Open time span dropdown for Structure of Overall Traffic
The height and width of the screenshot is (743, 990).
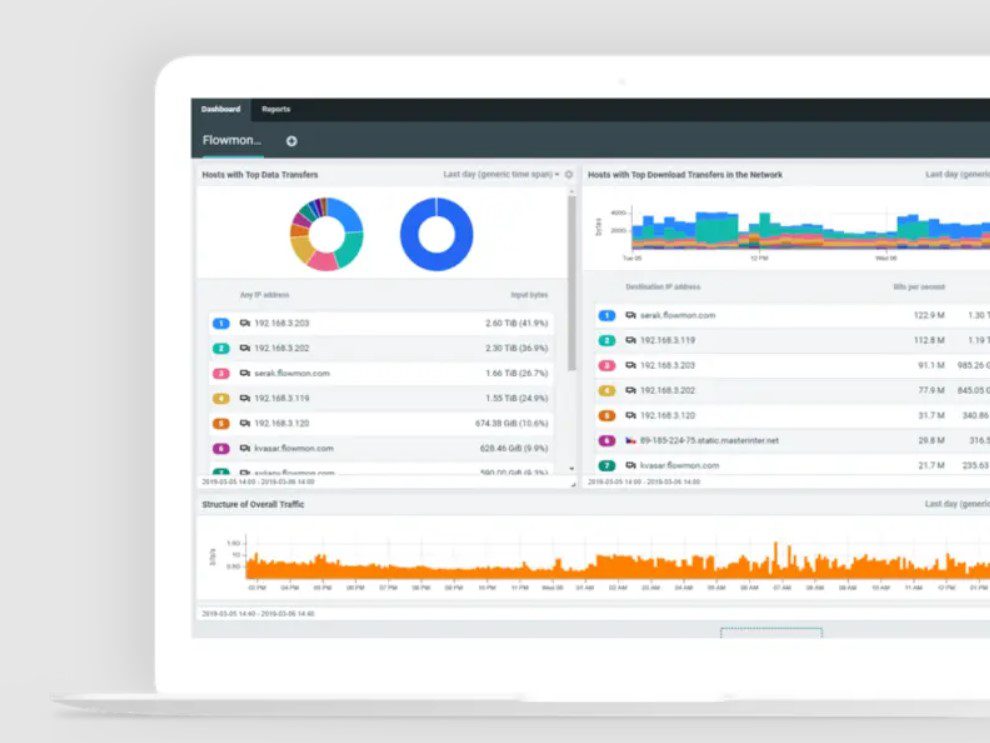[x=957, y=505]
